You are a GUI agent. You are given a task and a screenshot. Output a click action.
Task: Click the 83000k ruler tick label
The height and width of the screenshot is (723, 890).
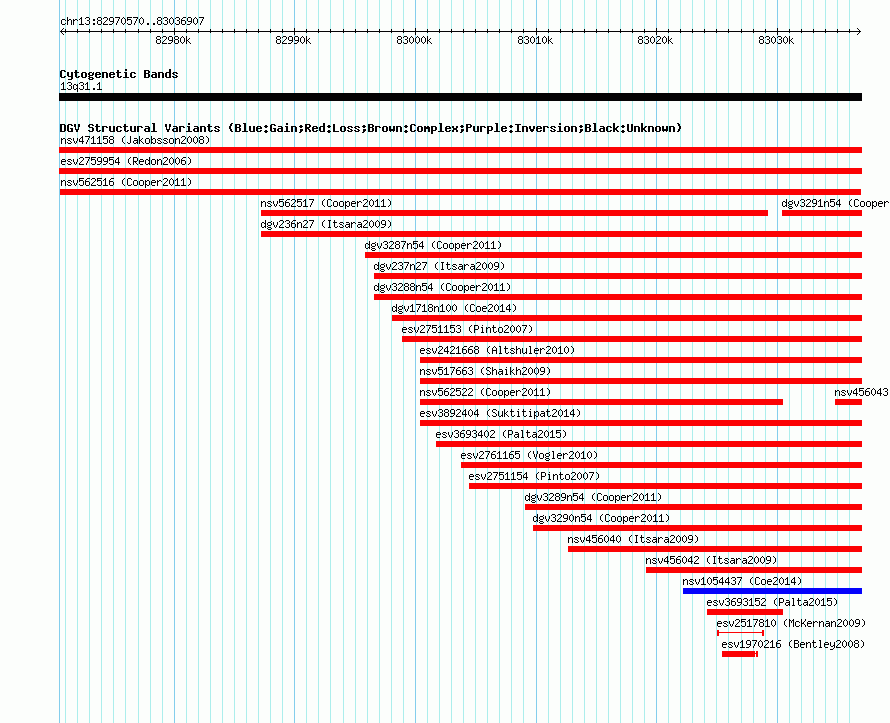click(414, 40)
